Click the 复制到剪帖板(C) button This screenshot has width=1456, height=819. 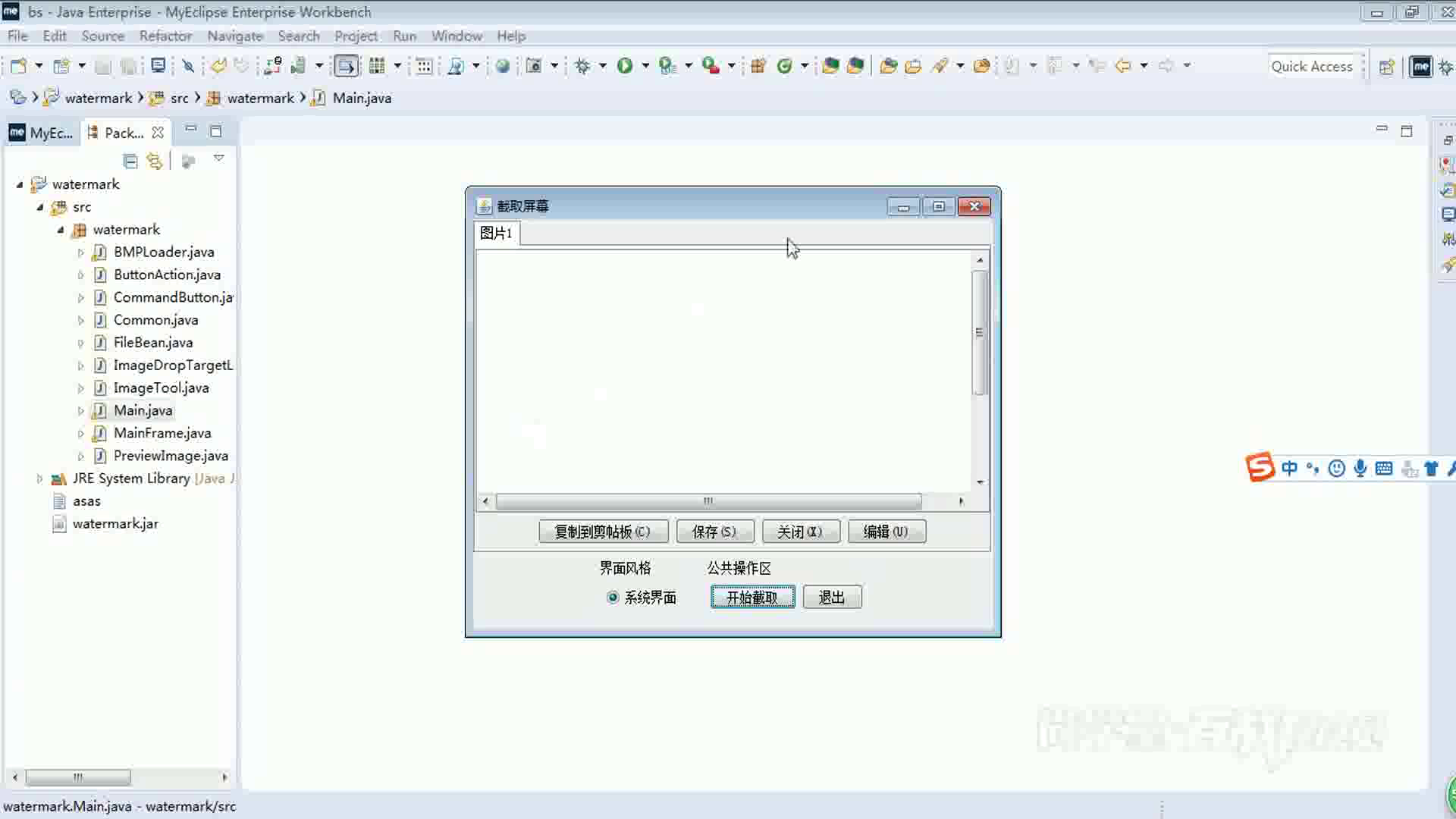pos(603,532)
